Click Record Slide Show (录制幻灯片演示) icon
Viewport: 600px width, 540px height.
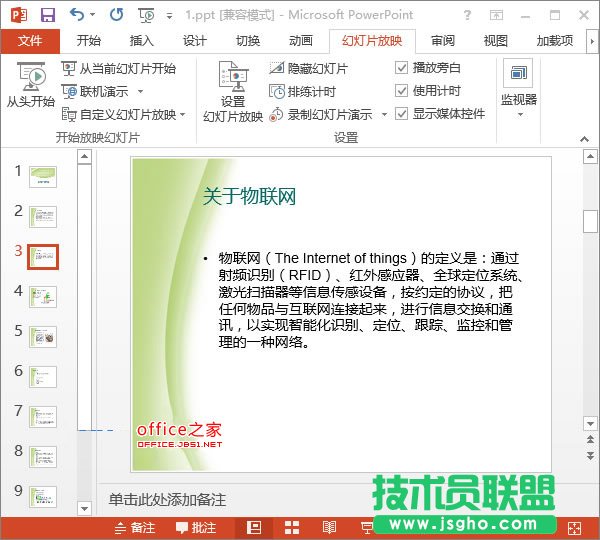click(276, 114)
